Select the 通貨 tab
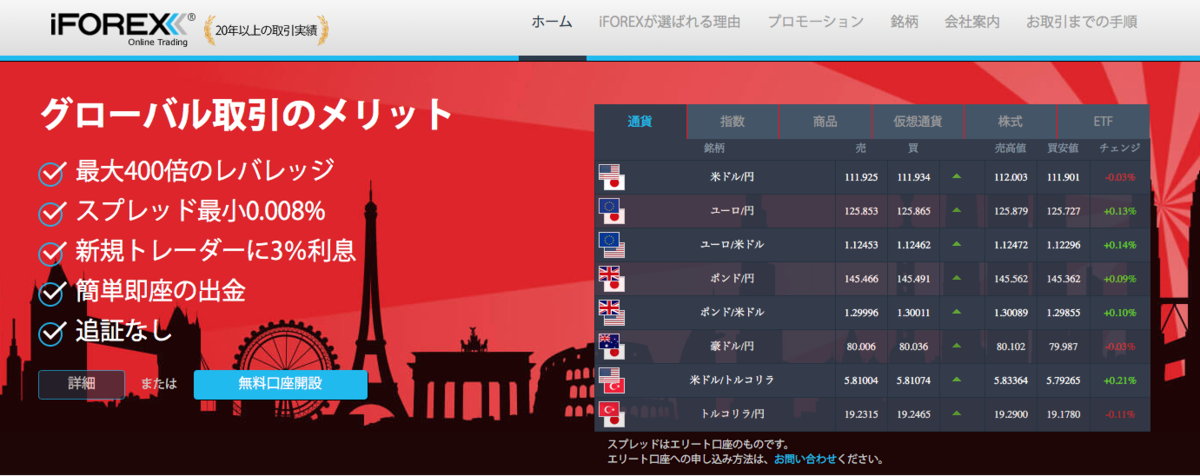 tap(640, 121)
